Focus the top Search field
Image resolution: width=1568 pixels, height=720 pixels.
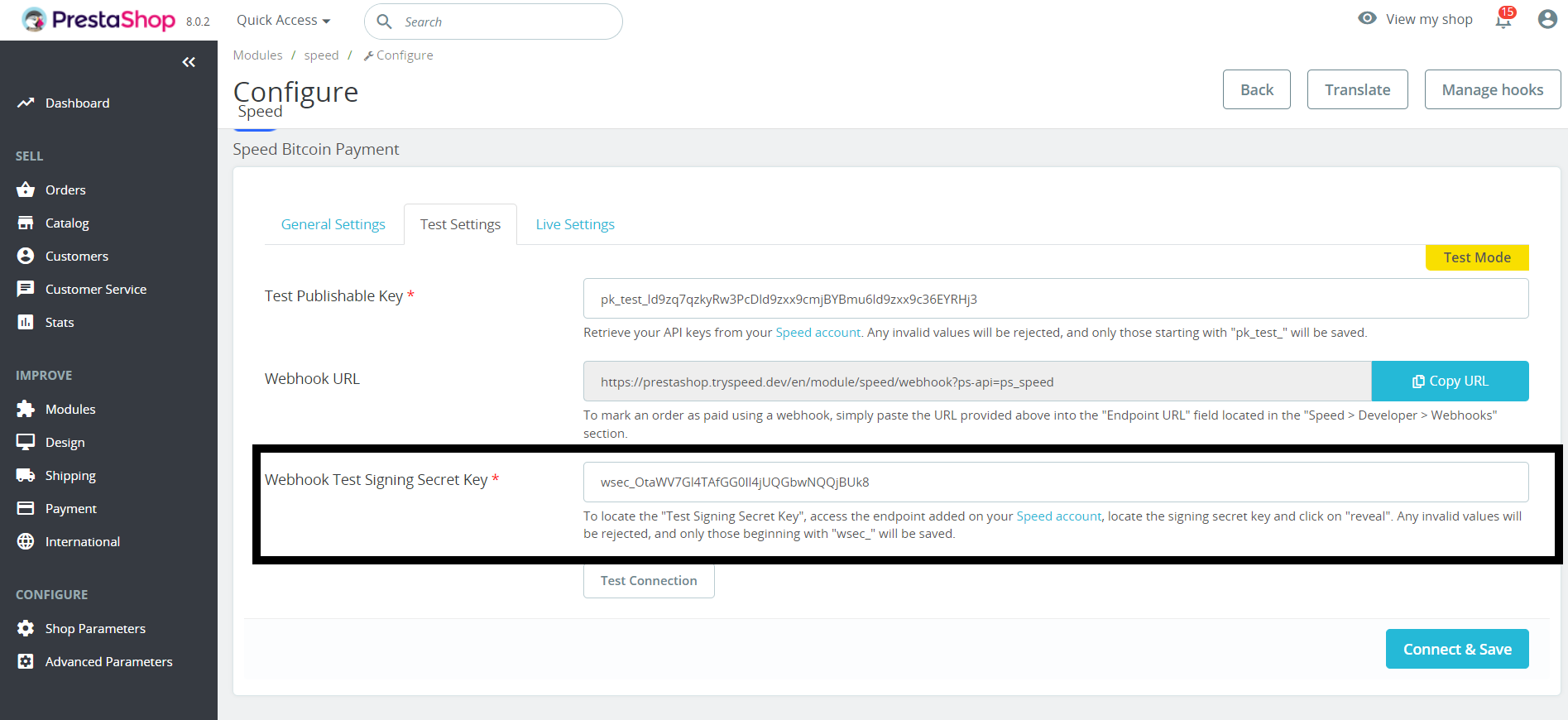click(493, 22)
